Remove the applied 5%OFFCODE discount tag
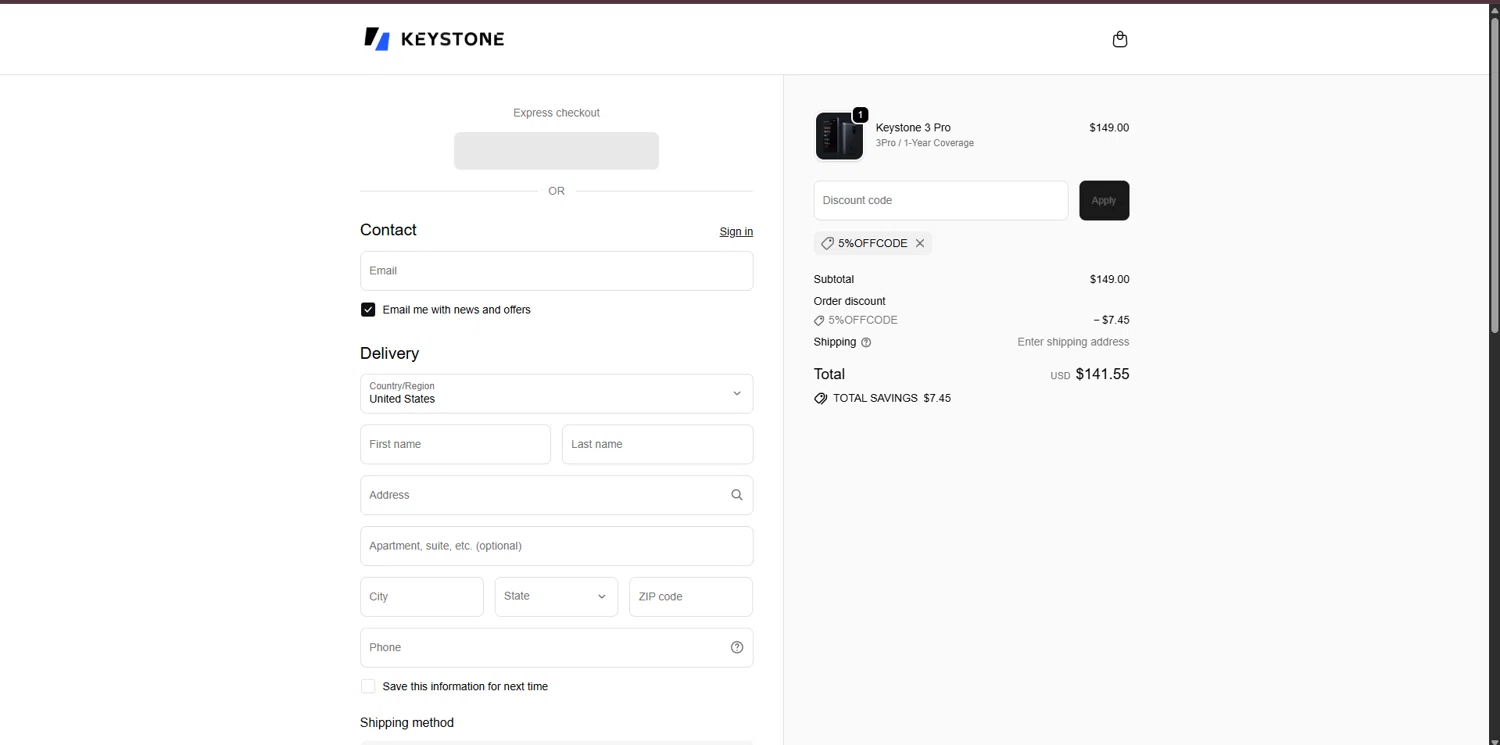1500x745 pixels. coord(920,243)
